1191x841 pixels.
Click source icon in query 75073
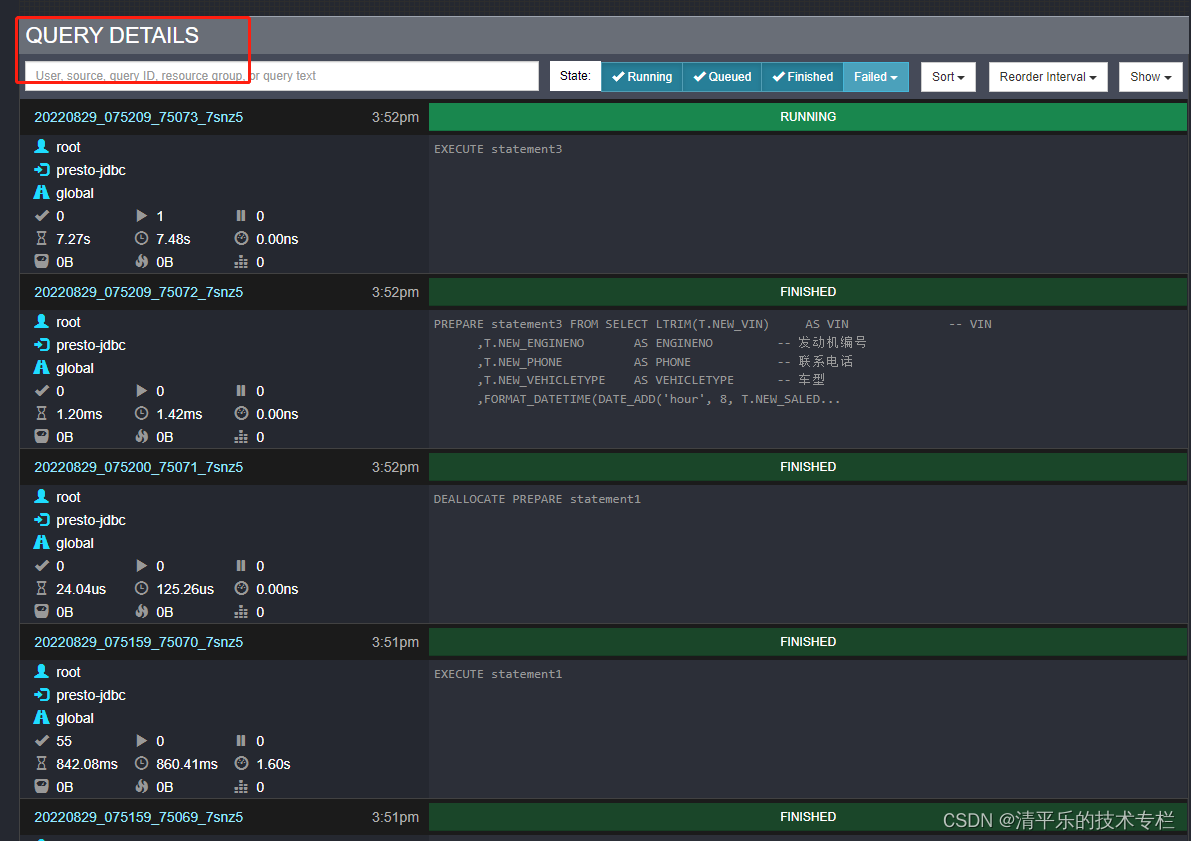42,169
